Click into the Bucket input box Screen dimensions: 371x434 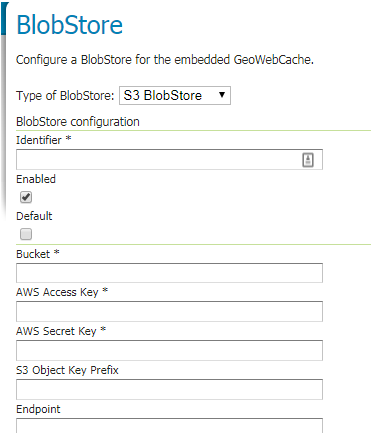pos(169,273)
